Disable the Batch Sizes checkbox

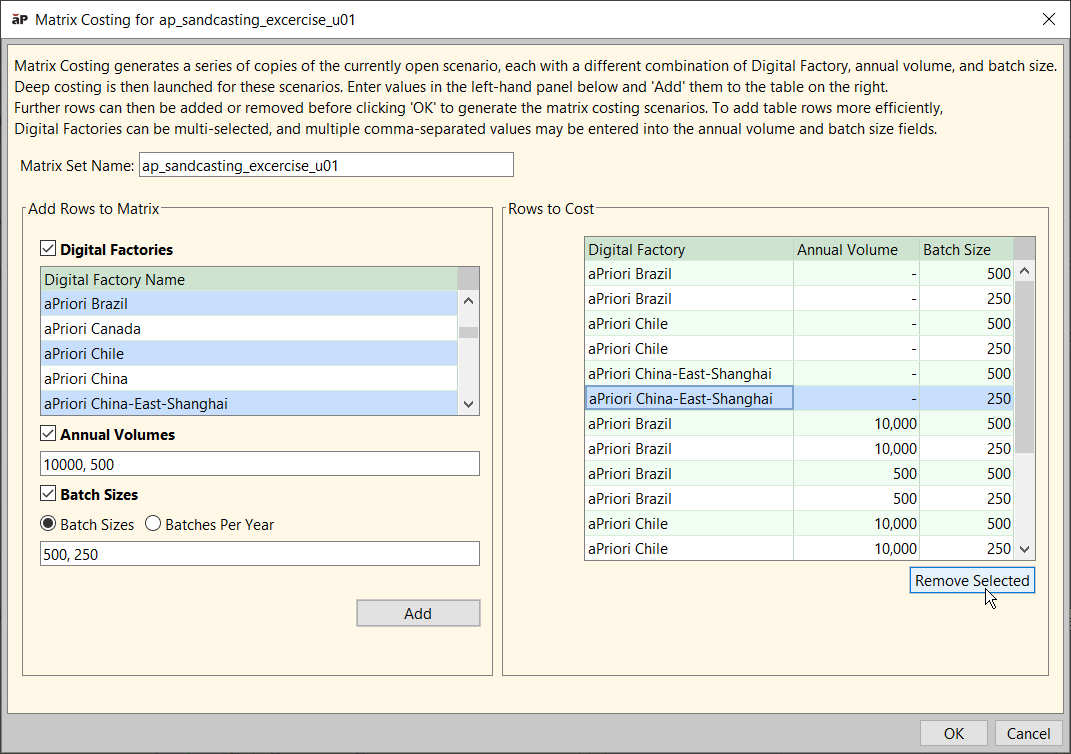pos(48,494)
